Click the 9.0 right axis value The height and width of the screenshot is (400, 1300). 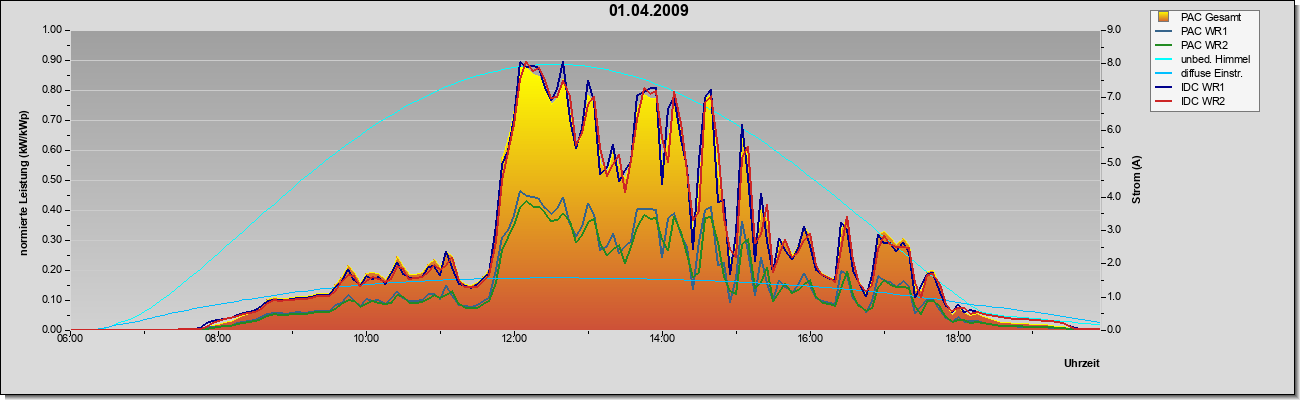pos(1113,30)
